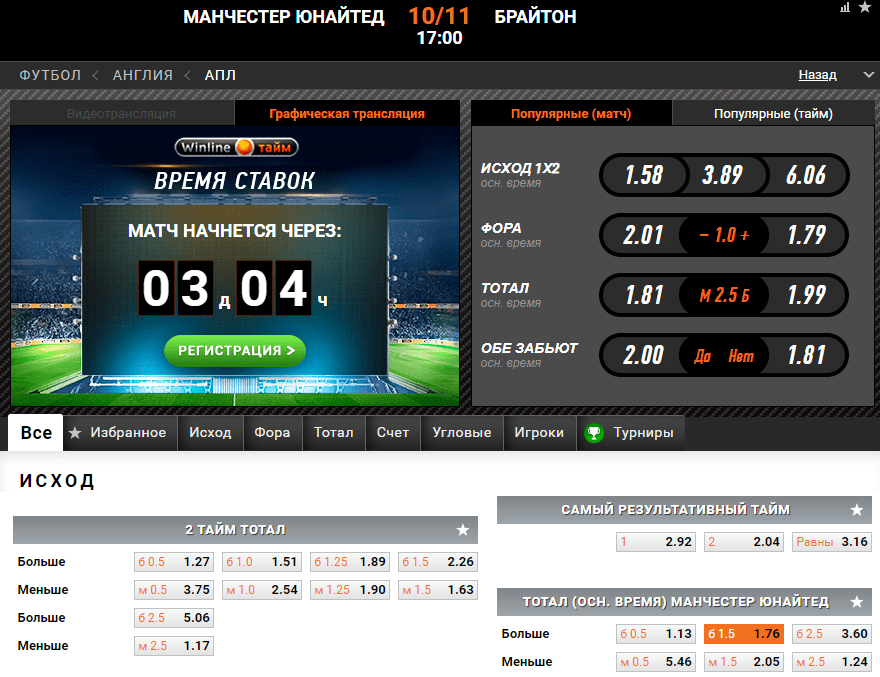
Task: Filter markets by Исход tab
Action: 210,433
